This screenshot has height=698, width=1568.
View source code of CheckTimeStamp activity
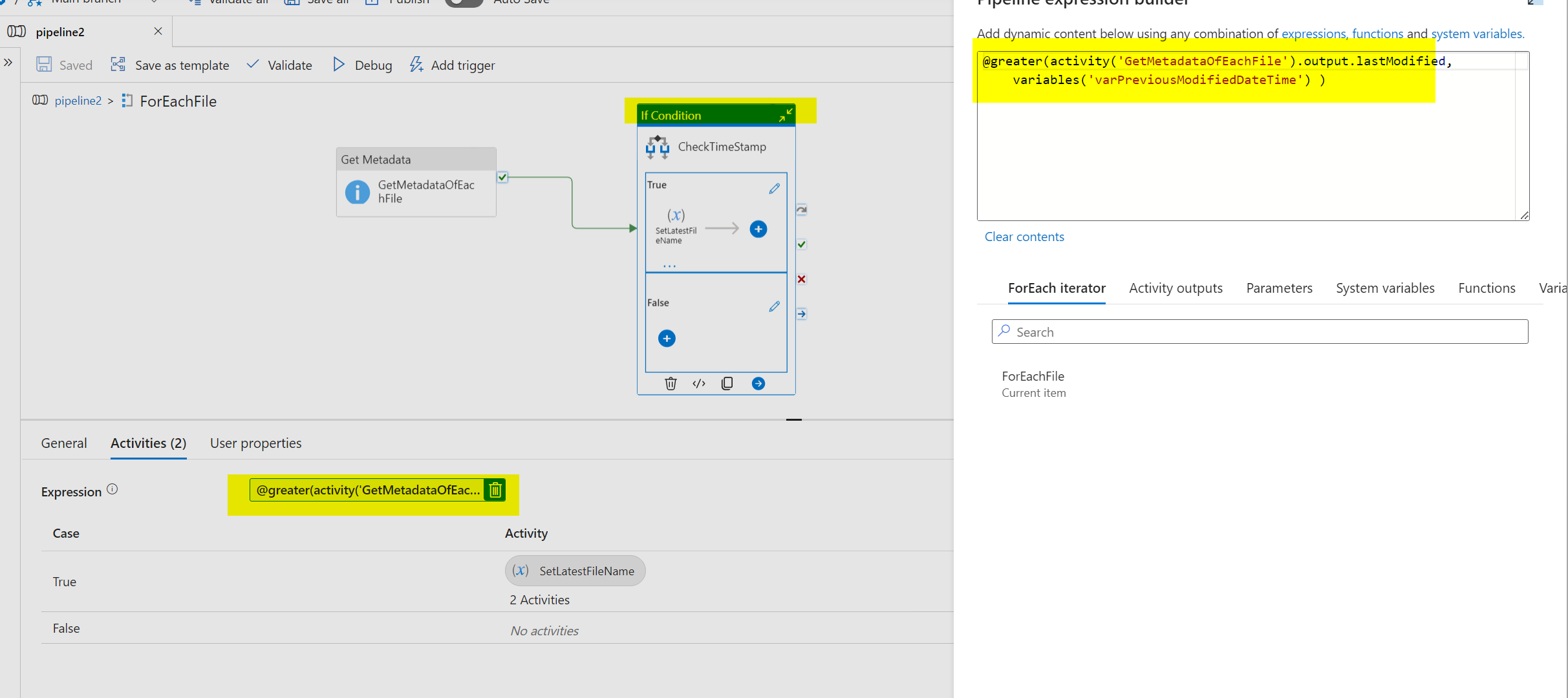point(698,384)
